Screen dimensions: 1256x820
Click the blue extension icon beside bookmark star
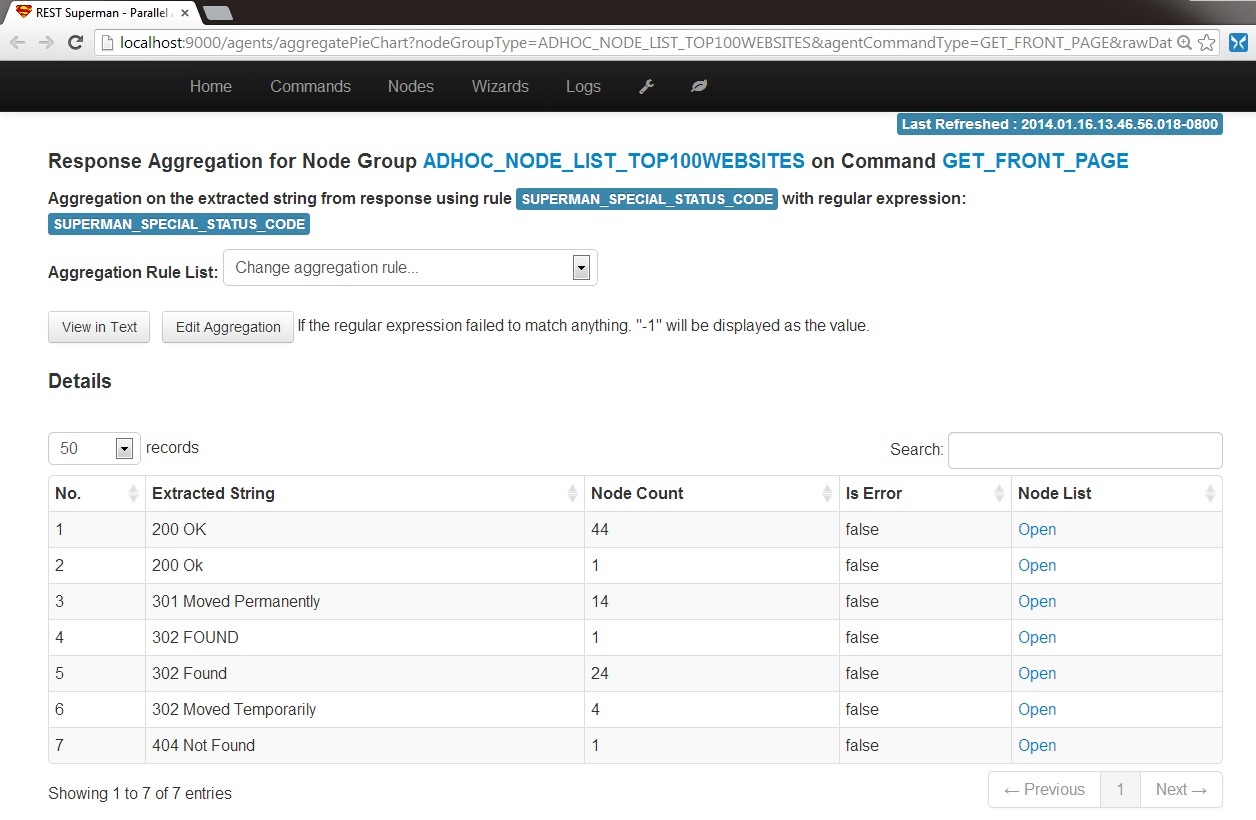(1238, 42)
